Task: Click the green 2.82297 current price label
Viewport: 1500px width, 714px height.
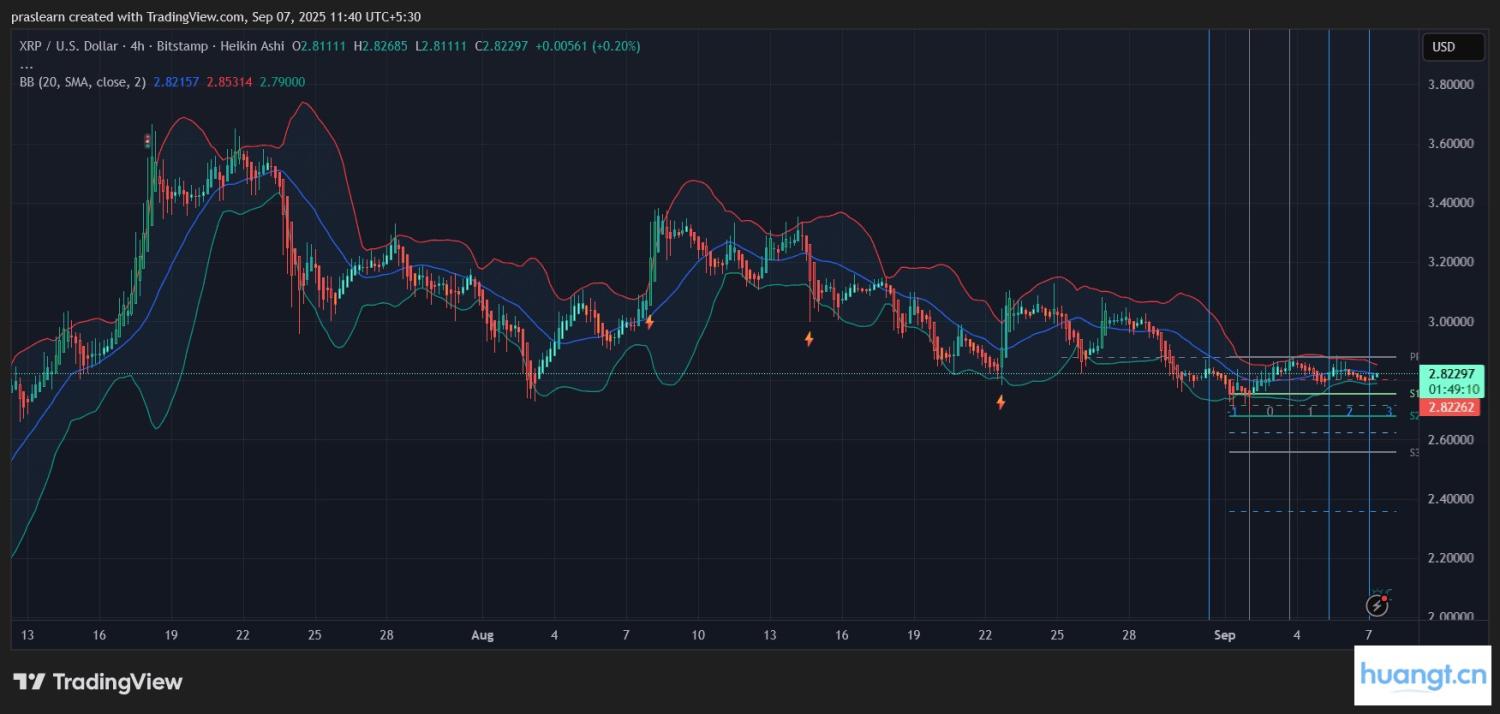Action: 1453,373
